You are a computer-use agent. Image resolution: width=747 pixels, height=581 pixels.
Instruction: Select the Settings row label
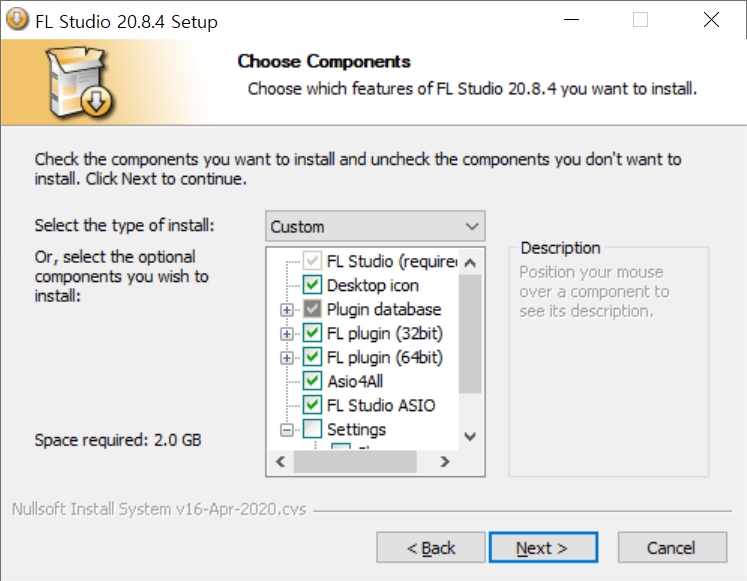pos(356,430)
